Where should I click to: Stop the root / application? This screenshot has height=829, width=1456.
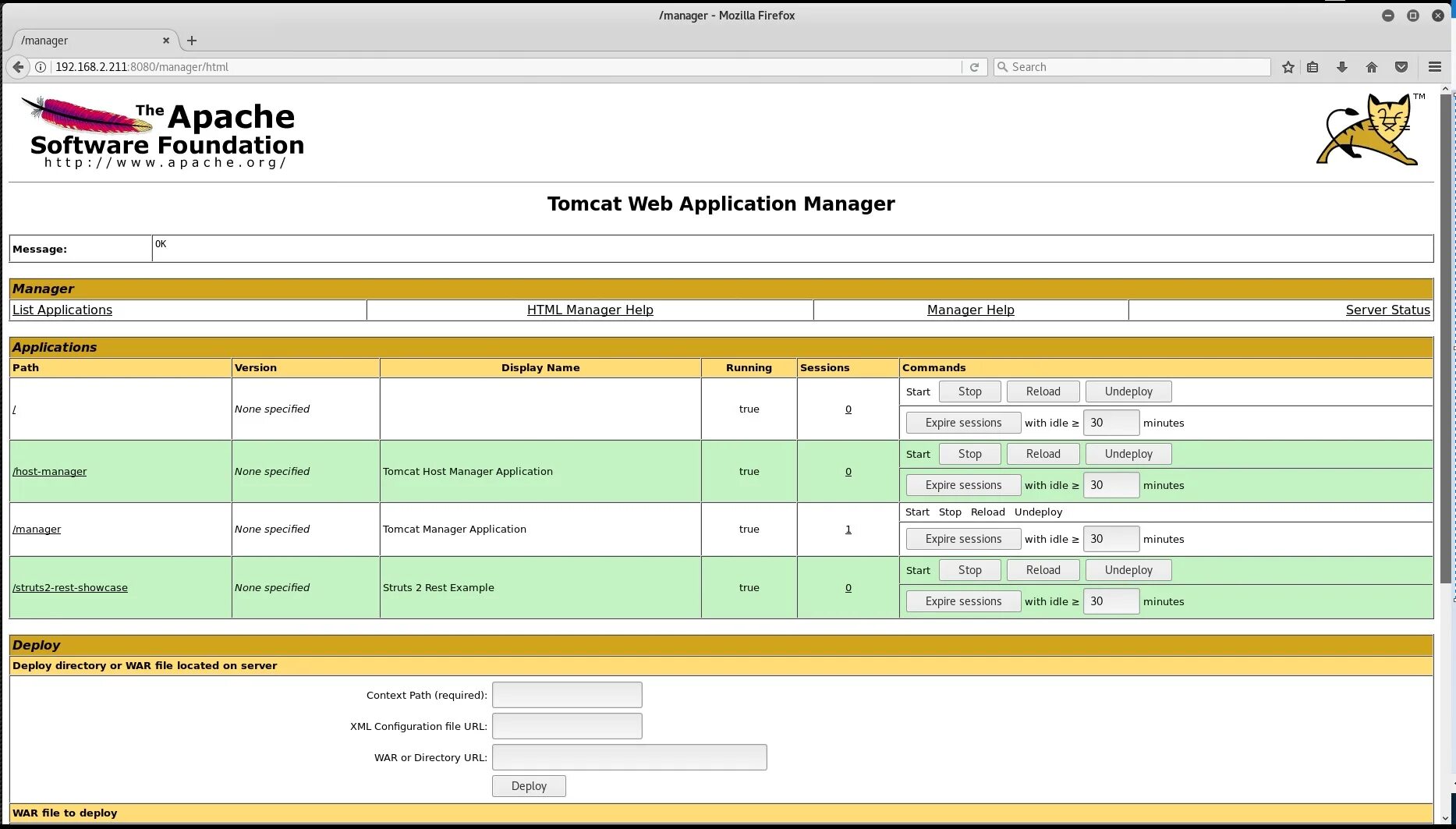click(970, 391)
